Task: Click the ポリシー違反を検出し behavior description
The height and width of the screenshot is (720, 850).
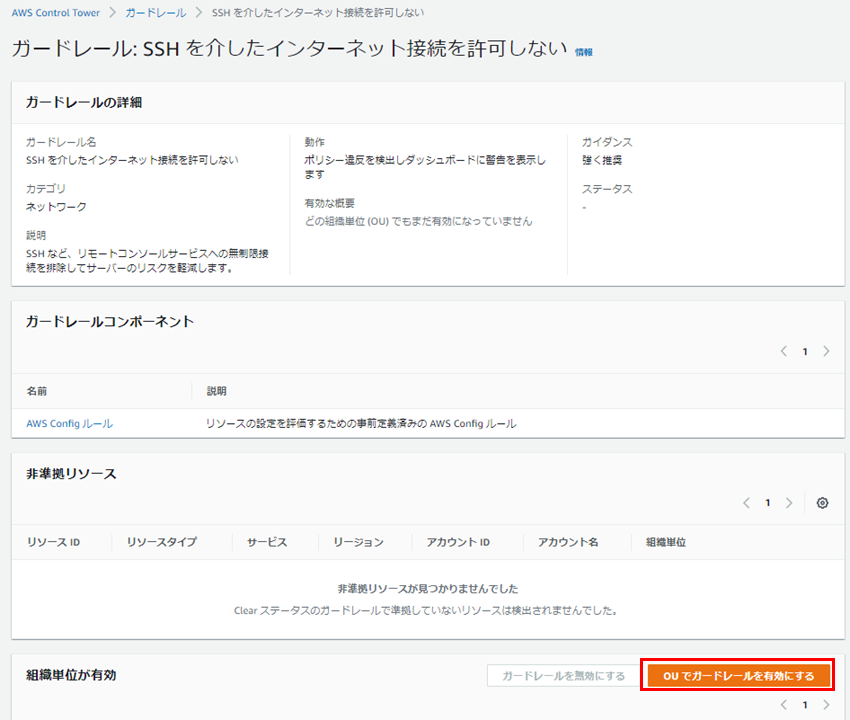Action: tap(425, 167)
